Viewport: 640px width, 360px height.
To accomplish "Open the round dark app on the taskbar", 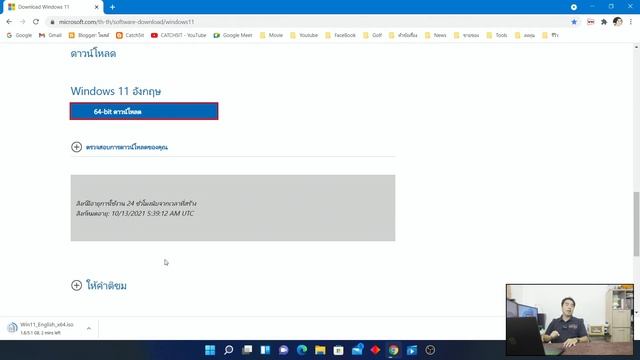I will (430, 350).
